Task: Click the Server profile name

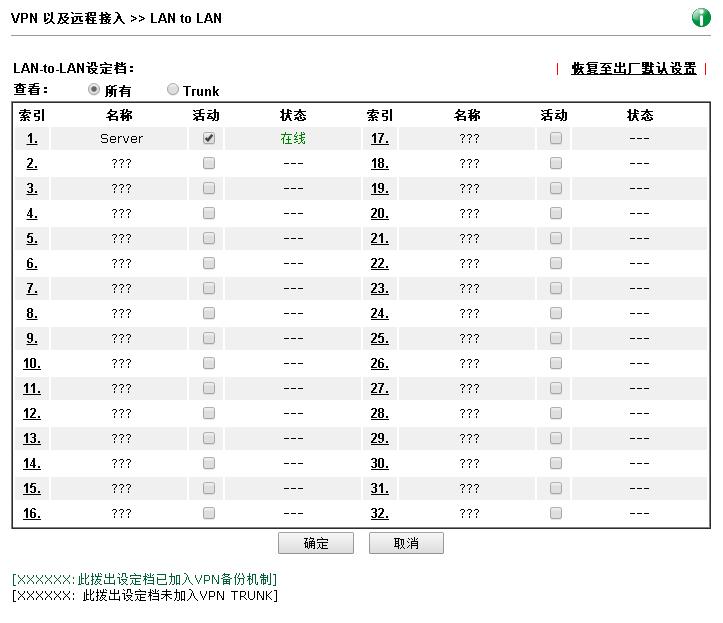Action: (121, 138)
